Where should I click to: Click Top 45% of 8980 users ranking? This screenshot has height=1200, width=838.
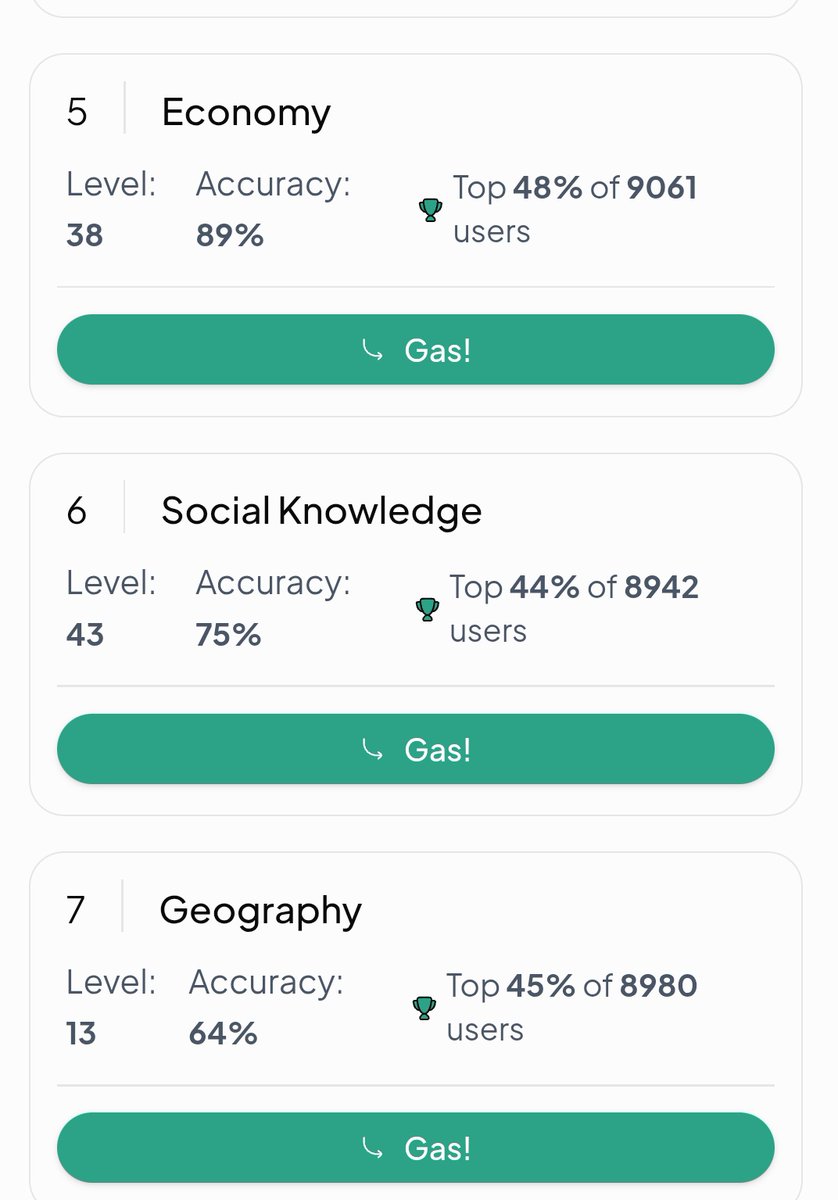coord(572,1007)
